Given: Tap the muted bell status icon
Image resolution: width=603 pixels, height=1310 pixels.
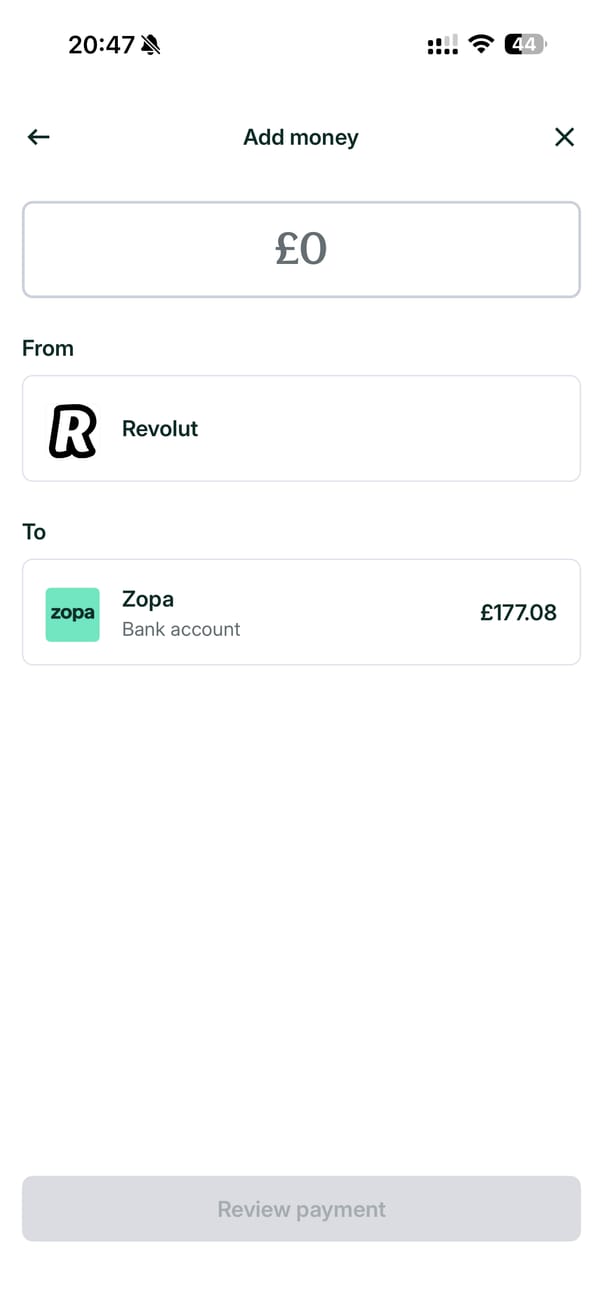Looking at the screenshot, I should coord(151,45).
